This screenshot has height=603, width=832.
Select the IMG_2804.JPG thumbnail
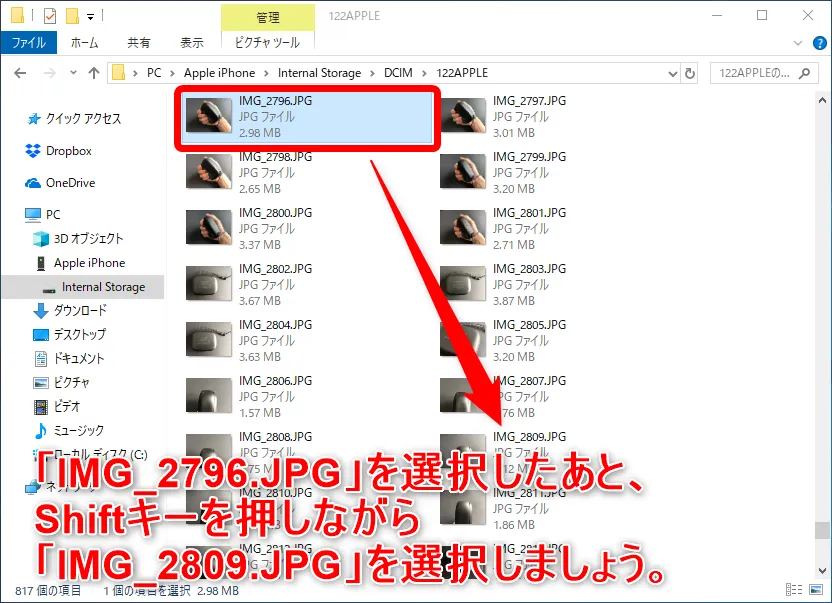tap(209, 339)
